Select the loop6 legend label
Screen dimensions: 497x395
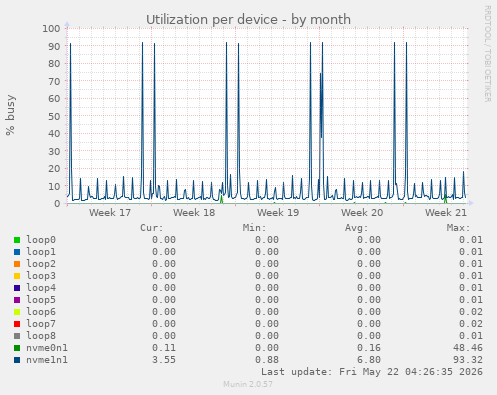click(x=41, y=312)
